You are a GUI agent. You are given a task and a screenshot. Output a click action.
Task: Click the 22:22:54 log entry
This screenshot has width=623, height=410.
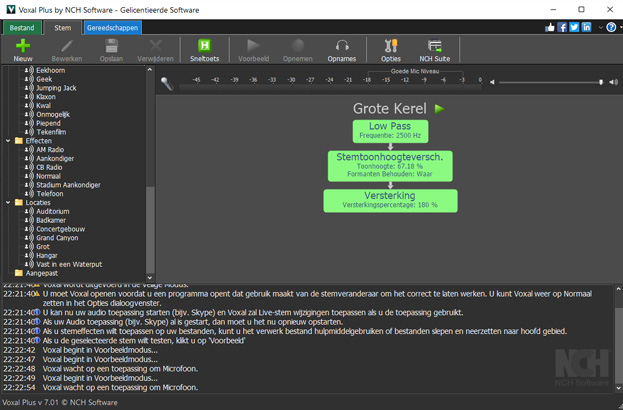coord(101,387)
